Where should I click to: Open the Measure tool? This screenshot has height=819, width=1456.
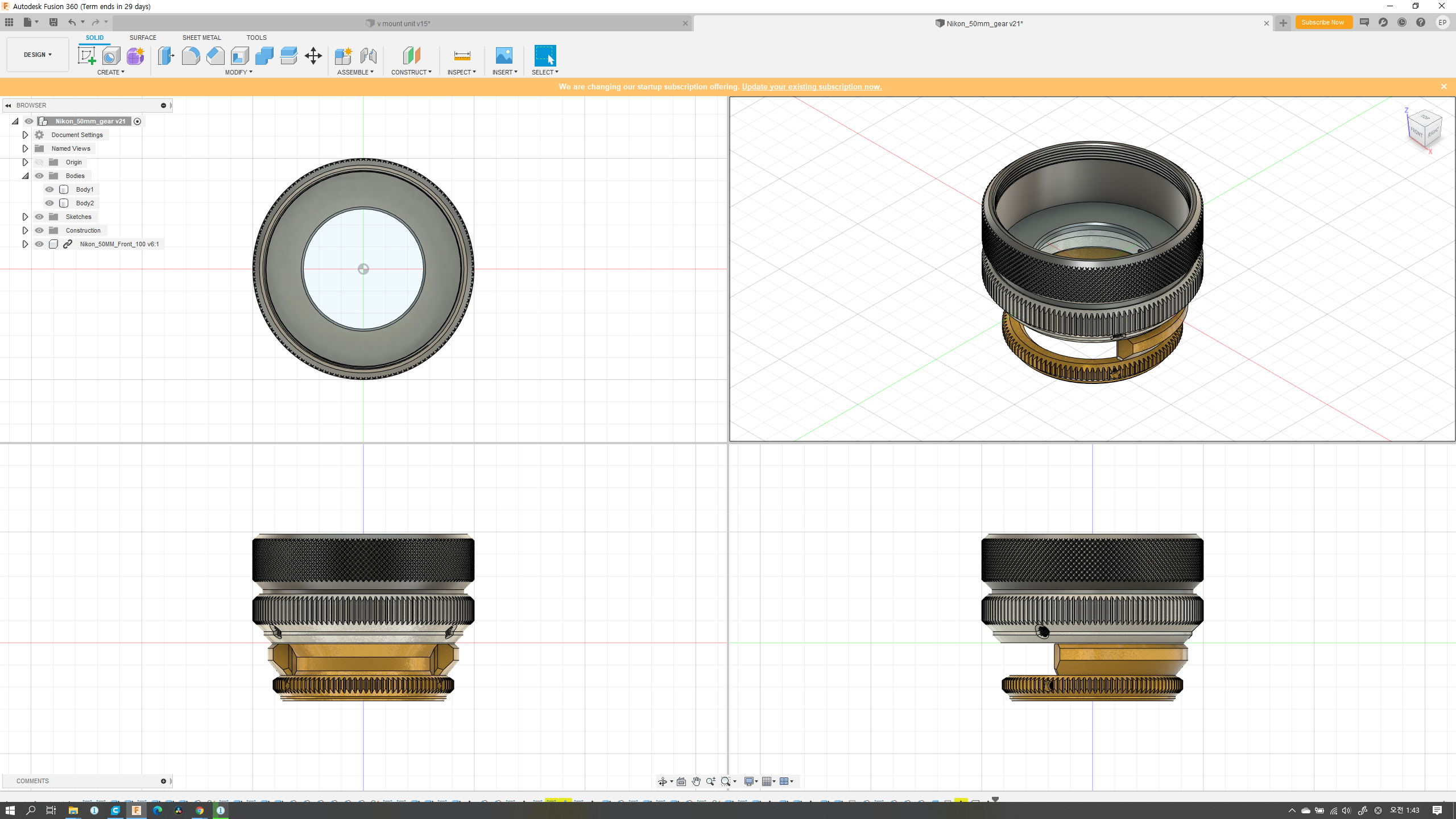click(462, 56)
